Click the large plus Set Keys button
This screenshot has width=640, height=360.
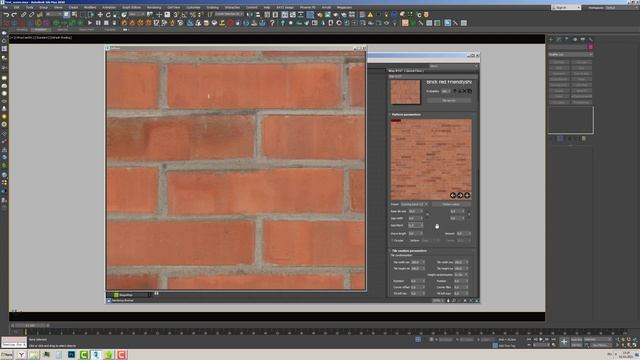(564, 342)
